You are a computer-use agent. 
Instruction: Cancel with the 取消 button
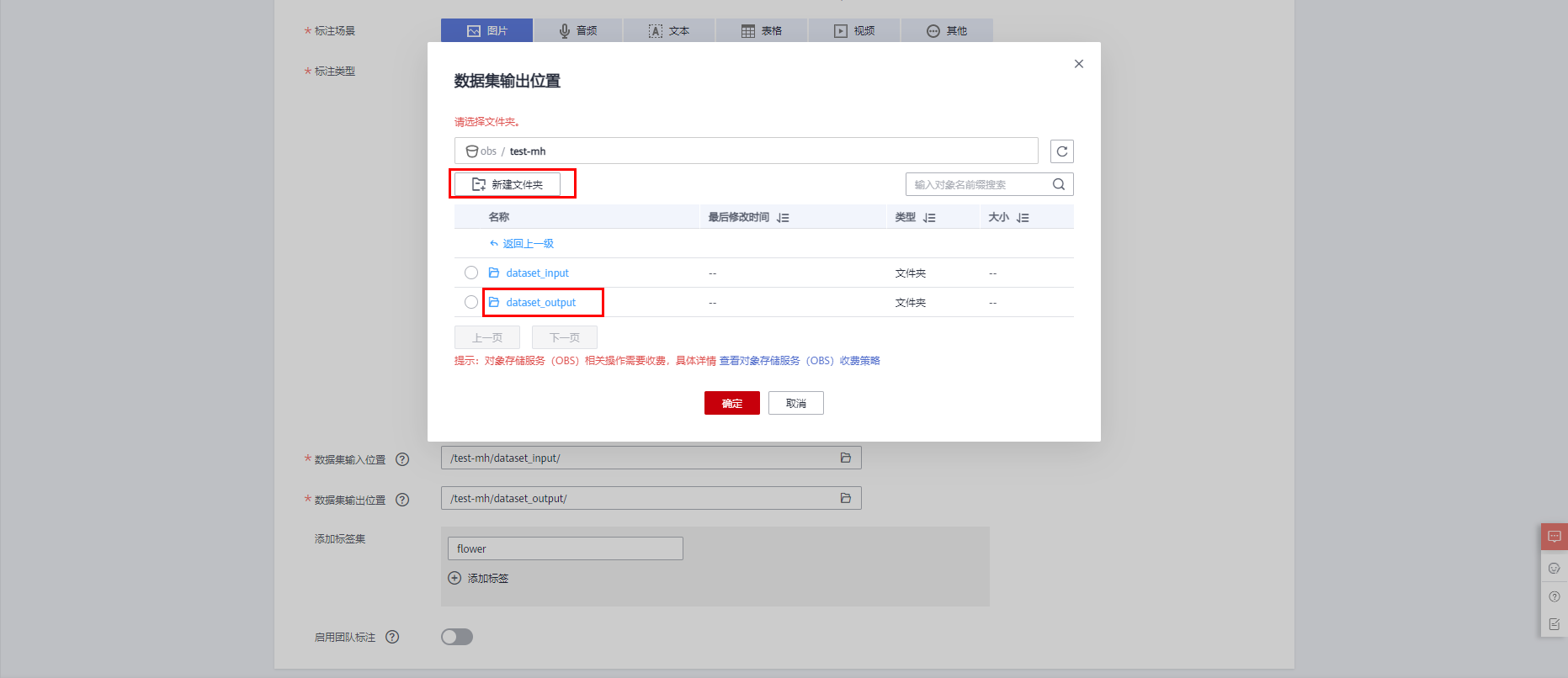pos(796,403)
